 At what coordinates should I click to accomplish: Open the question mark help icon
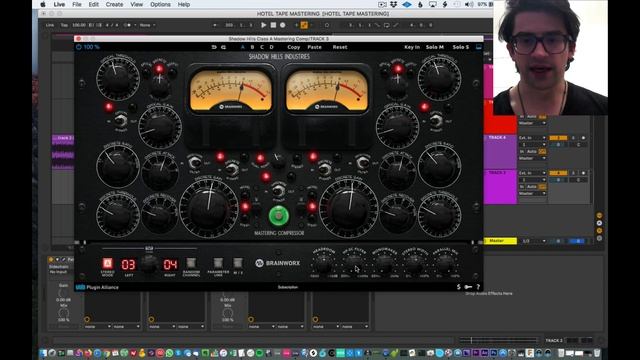(478, 287)
